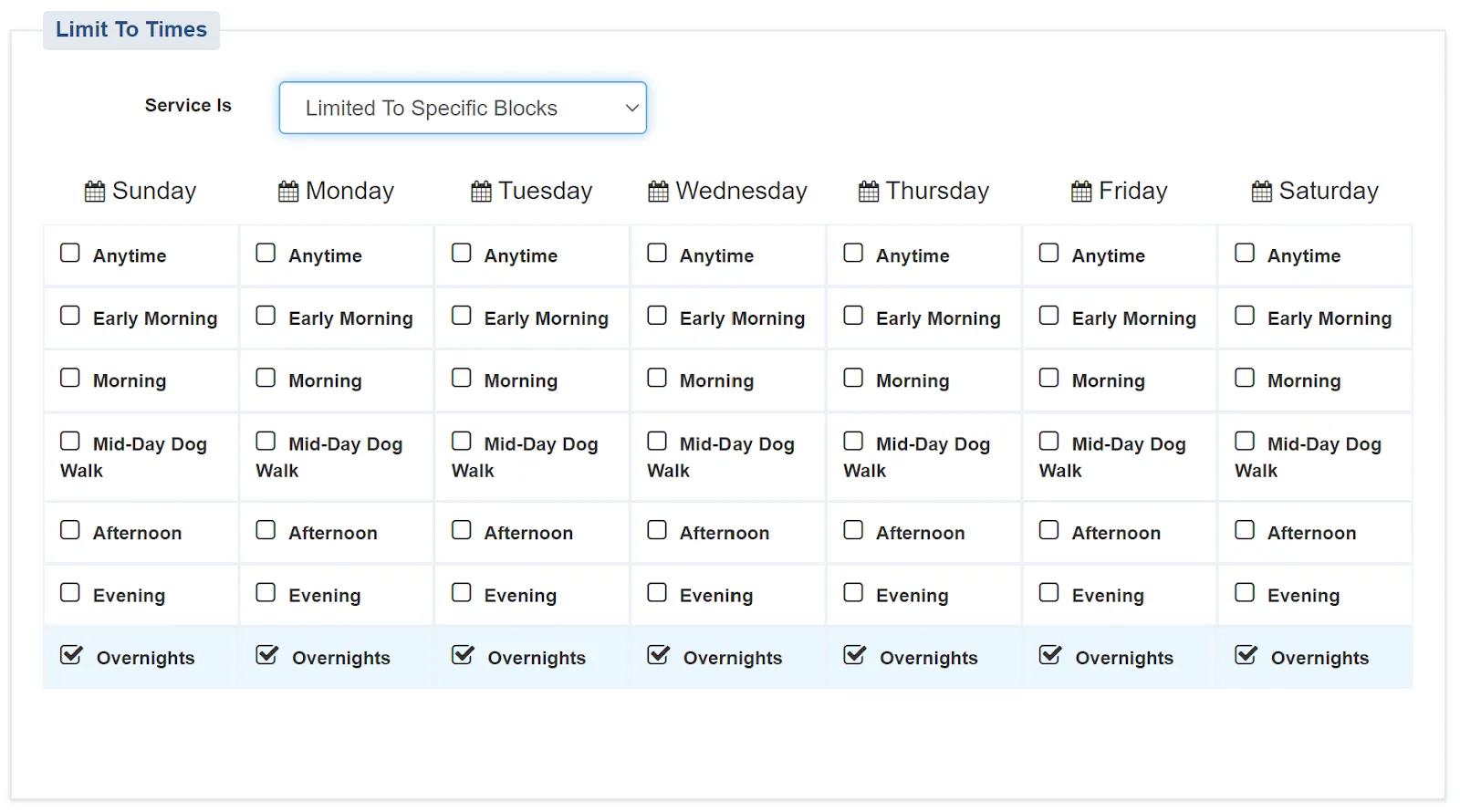Viewport: 1460px width, 812px height.
Task: Click the Wednesday calendar icon
Action: coord(658,192)
